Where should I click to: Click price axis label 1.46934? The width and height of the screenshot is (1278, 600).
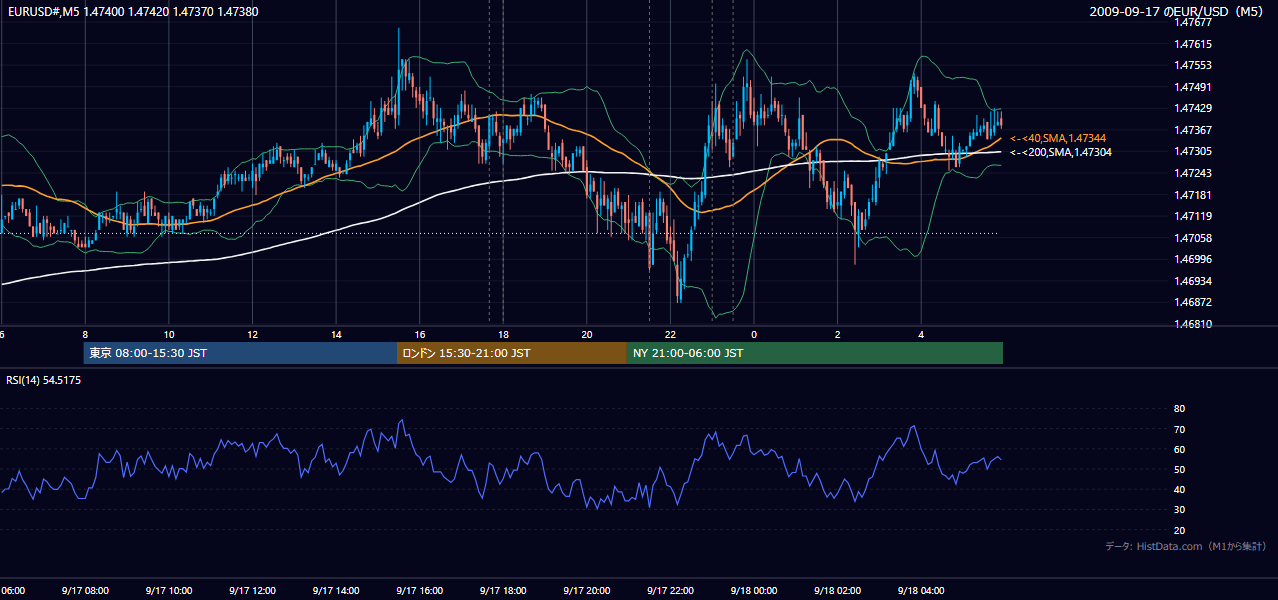click(x=1193, y=281)
